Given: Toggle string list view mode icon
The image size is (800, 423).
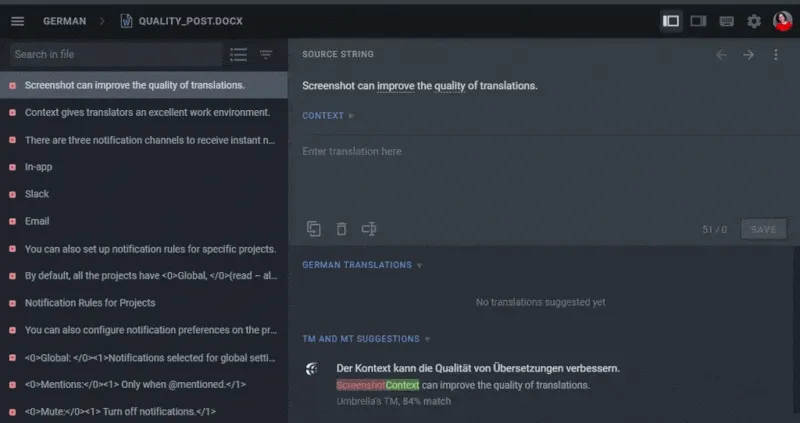Looking at the screenshot, I should point(238,54).
